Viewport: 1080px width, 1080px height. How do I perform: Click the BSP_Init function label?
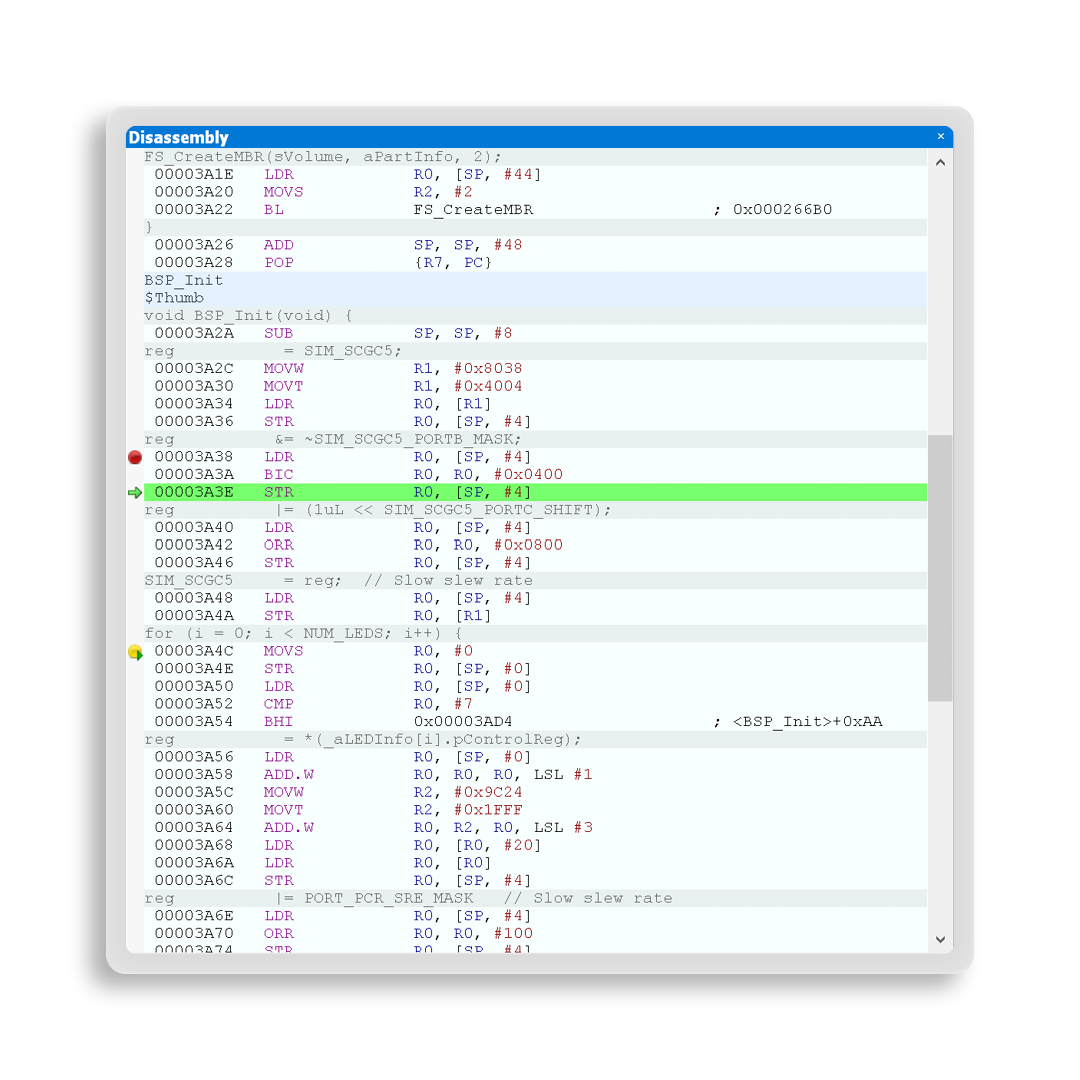[184, 280]
